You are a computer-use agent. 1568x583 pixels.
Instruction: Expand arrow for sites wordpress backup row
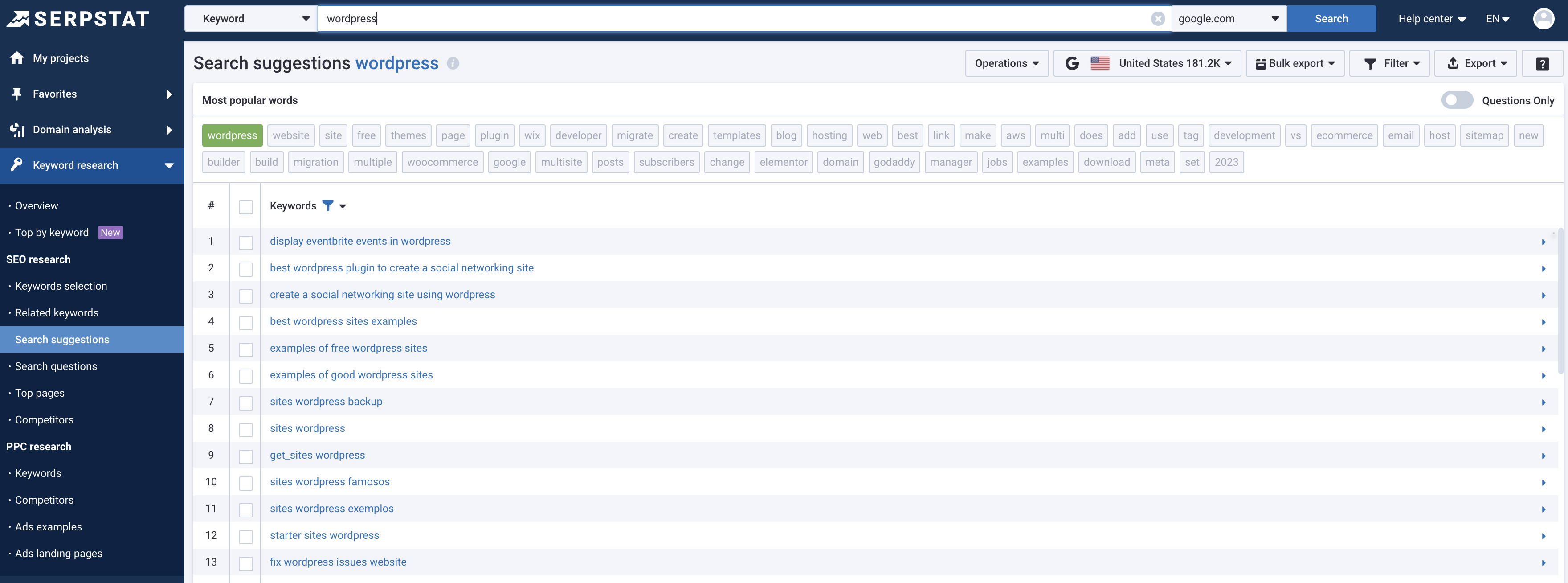point(1543,402)
